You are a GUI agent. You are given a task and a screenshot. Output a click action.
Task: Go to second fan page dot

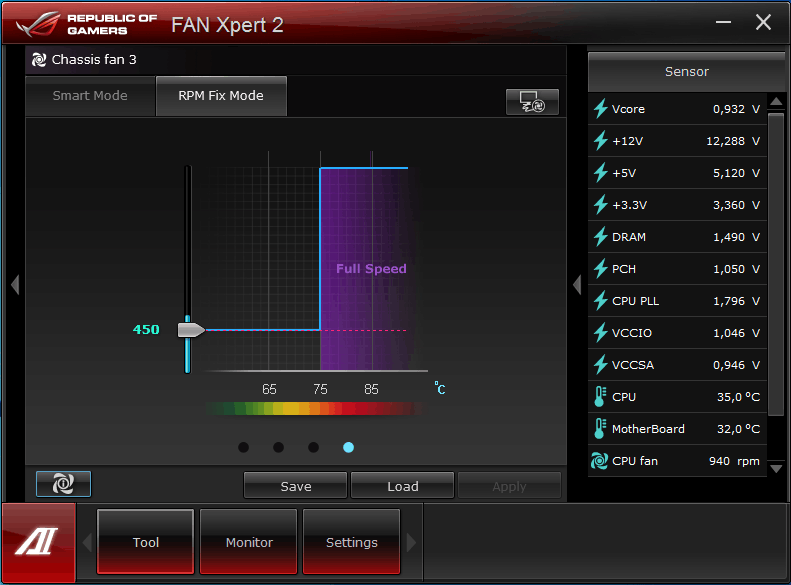(x=278, y=447)
